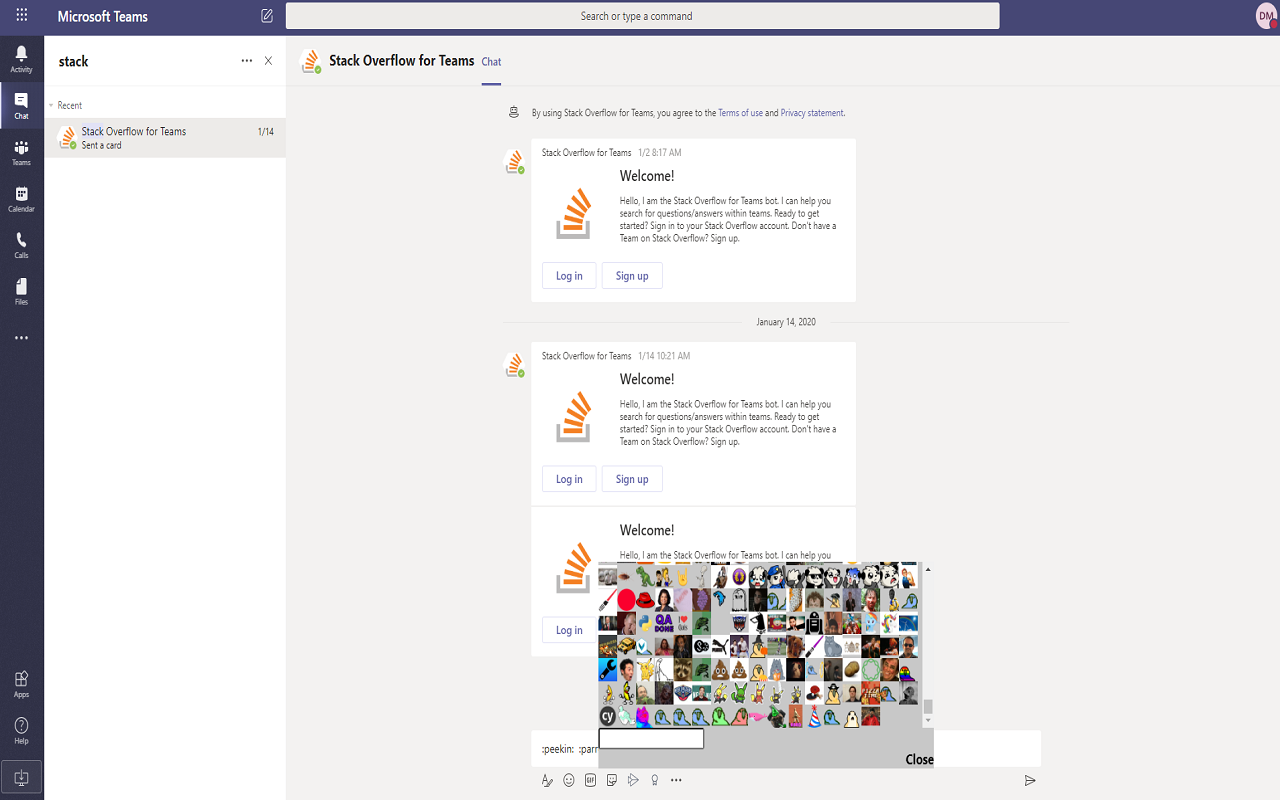This screenshot has width=1280, height=800.
Task: Close the emoji picker popup
Action: 919,759
